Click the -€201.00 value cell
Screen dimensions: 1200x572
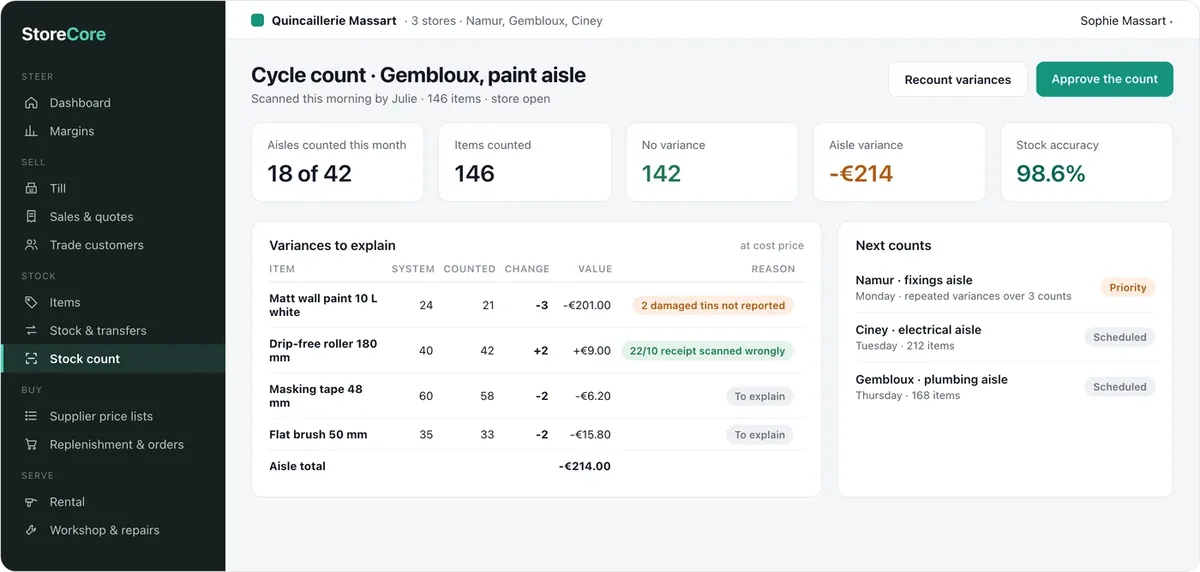(x=587, y=305)
